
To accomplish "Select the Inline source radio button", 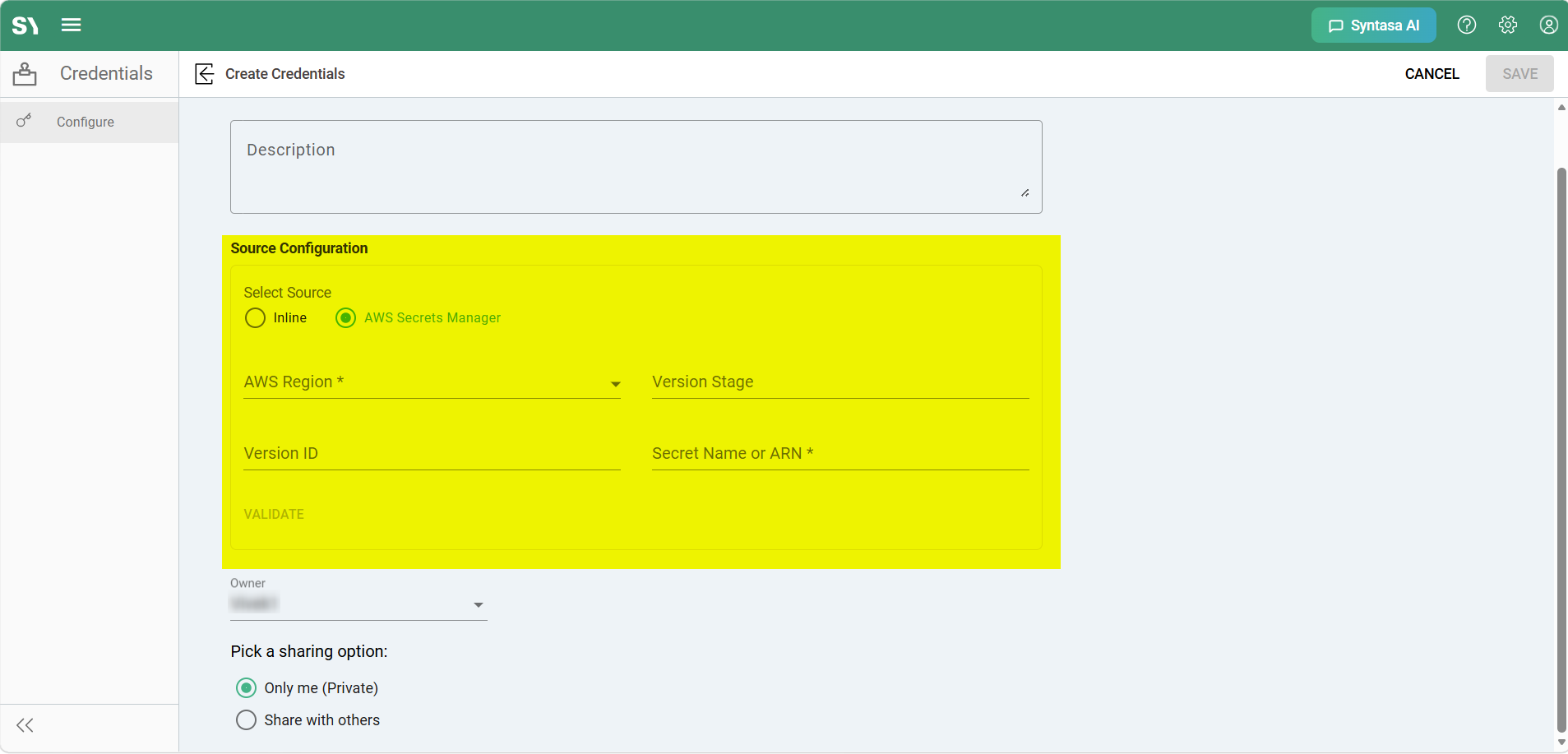I will [255, 317].
